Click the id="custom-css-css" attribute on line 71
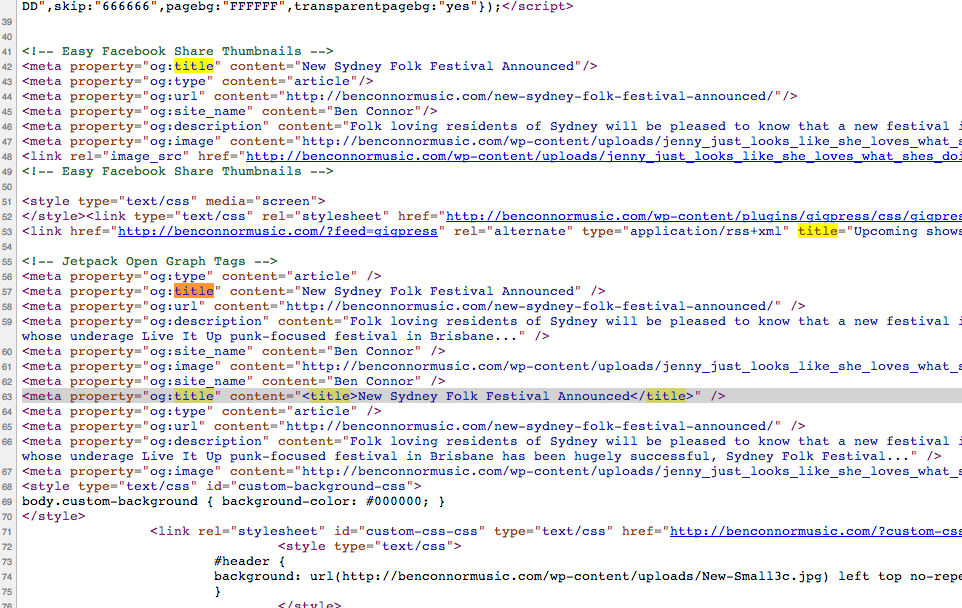962x608 pixels. pyautogui.click(x=410, y=531)
